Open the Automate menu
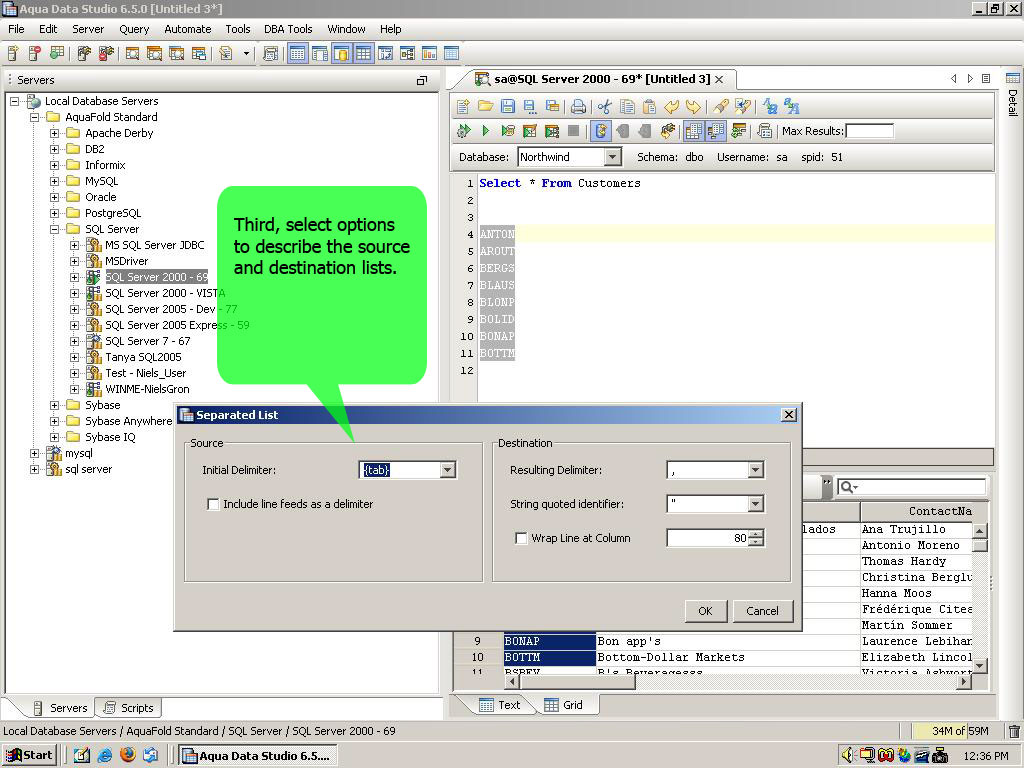Viewport: 1024px width, 768px height. coord(187,29)
